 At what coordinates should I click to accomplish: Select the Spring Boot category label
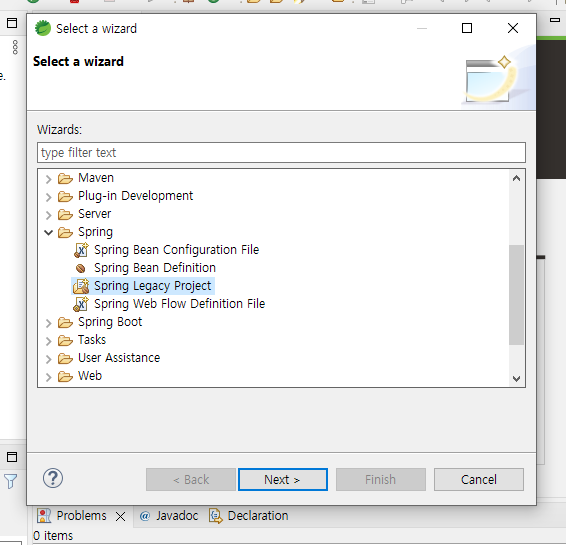pos(110,322)
